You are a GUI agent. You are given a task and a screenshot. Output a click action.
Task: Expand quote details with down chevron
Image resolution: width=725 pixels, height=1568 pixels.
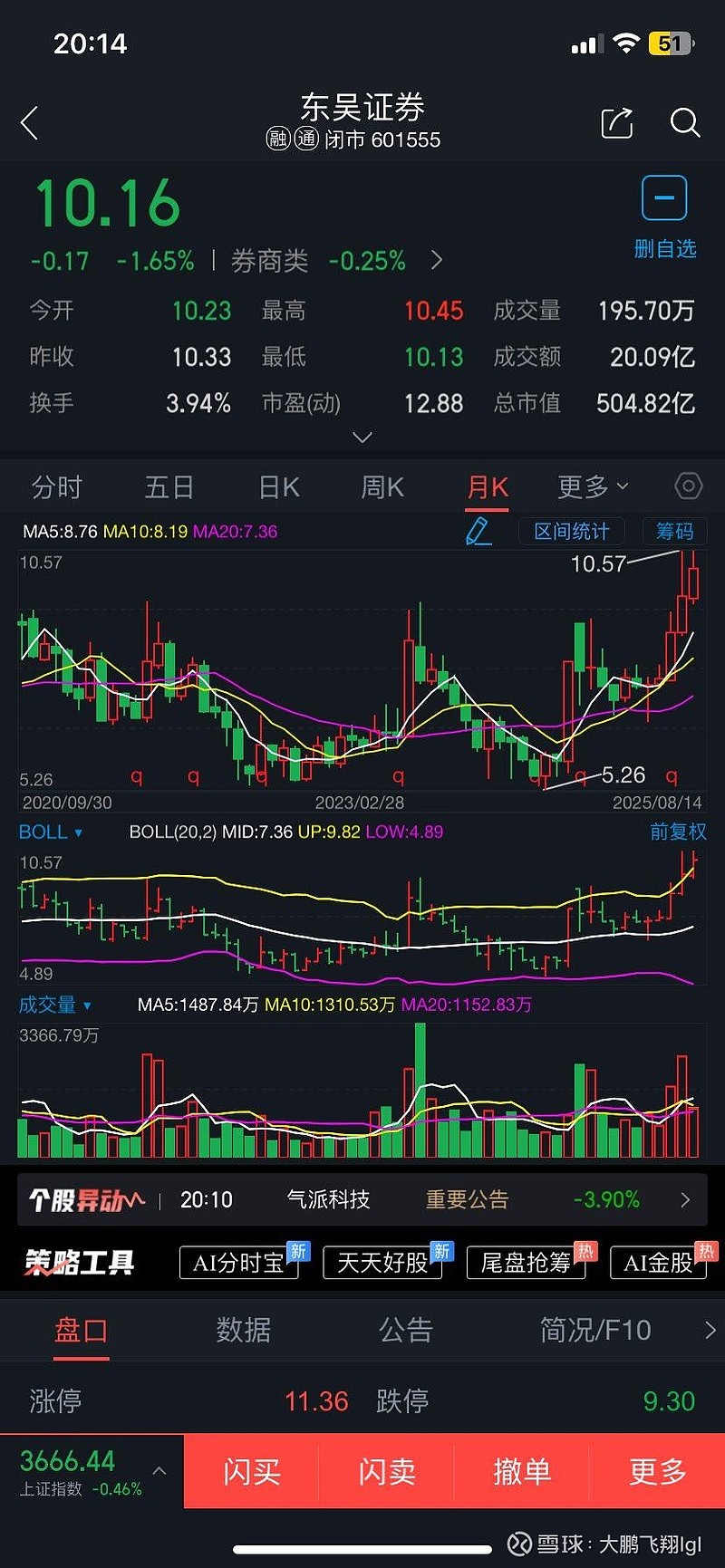tap(362, 438)
